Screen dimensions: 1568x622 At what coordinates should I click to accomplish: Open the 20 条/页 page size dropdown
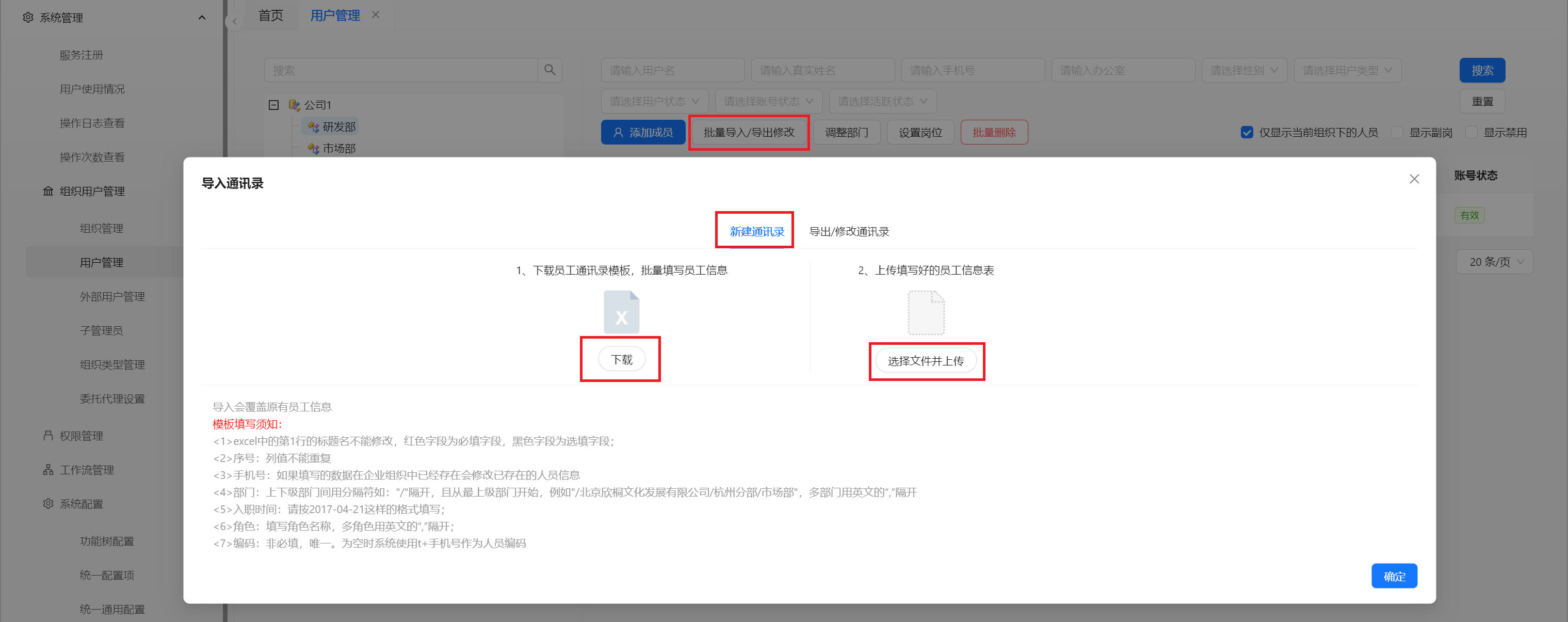coord(1494,262)
